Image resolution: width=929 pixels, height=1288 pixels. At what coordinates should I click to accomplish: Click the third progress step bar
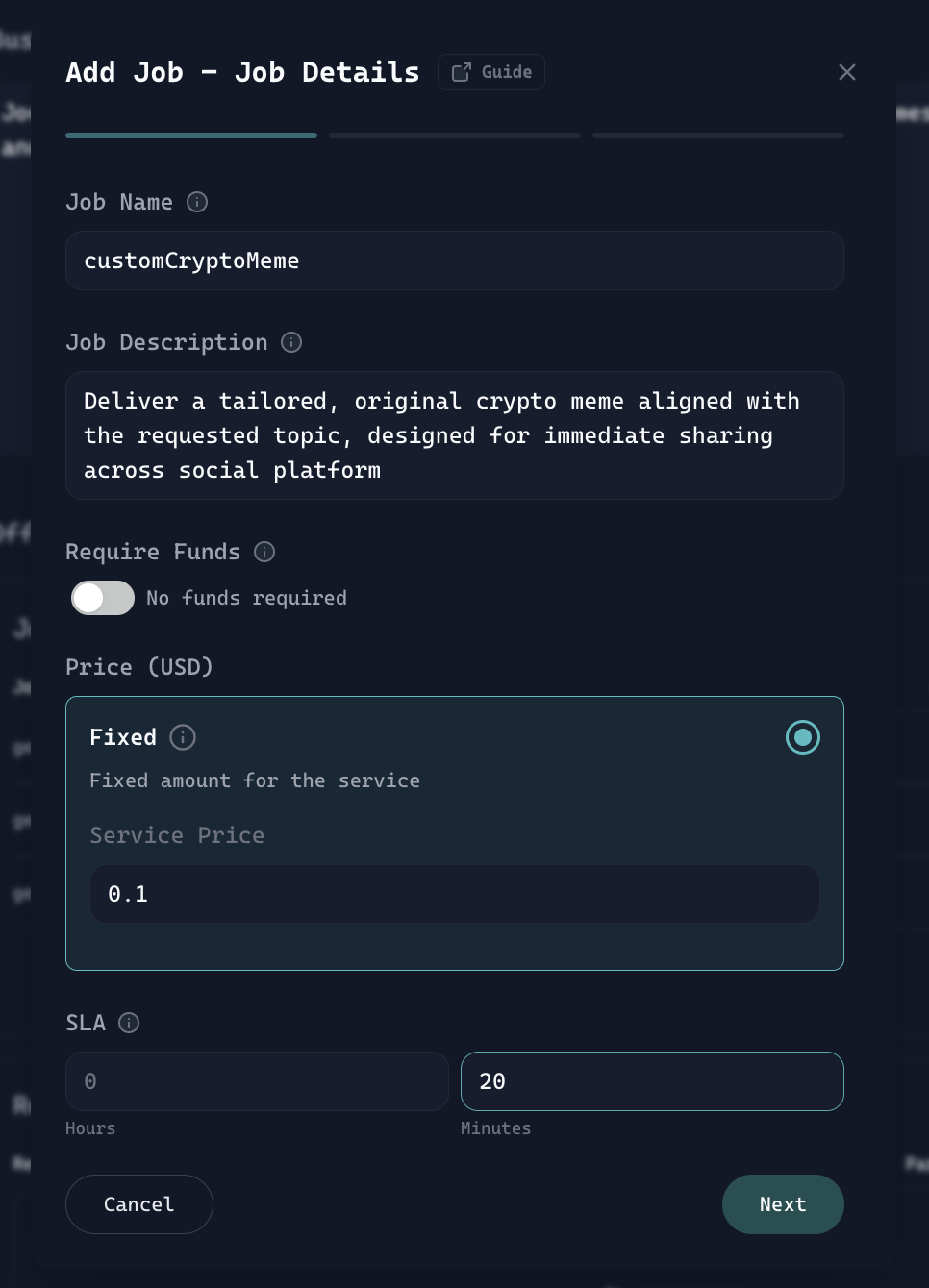click(718, 136)
